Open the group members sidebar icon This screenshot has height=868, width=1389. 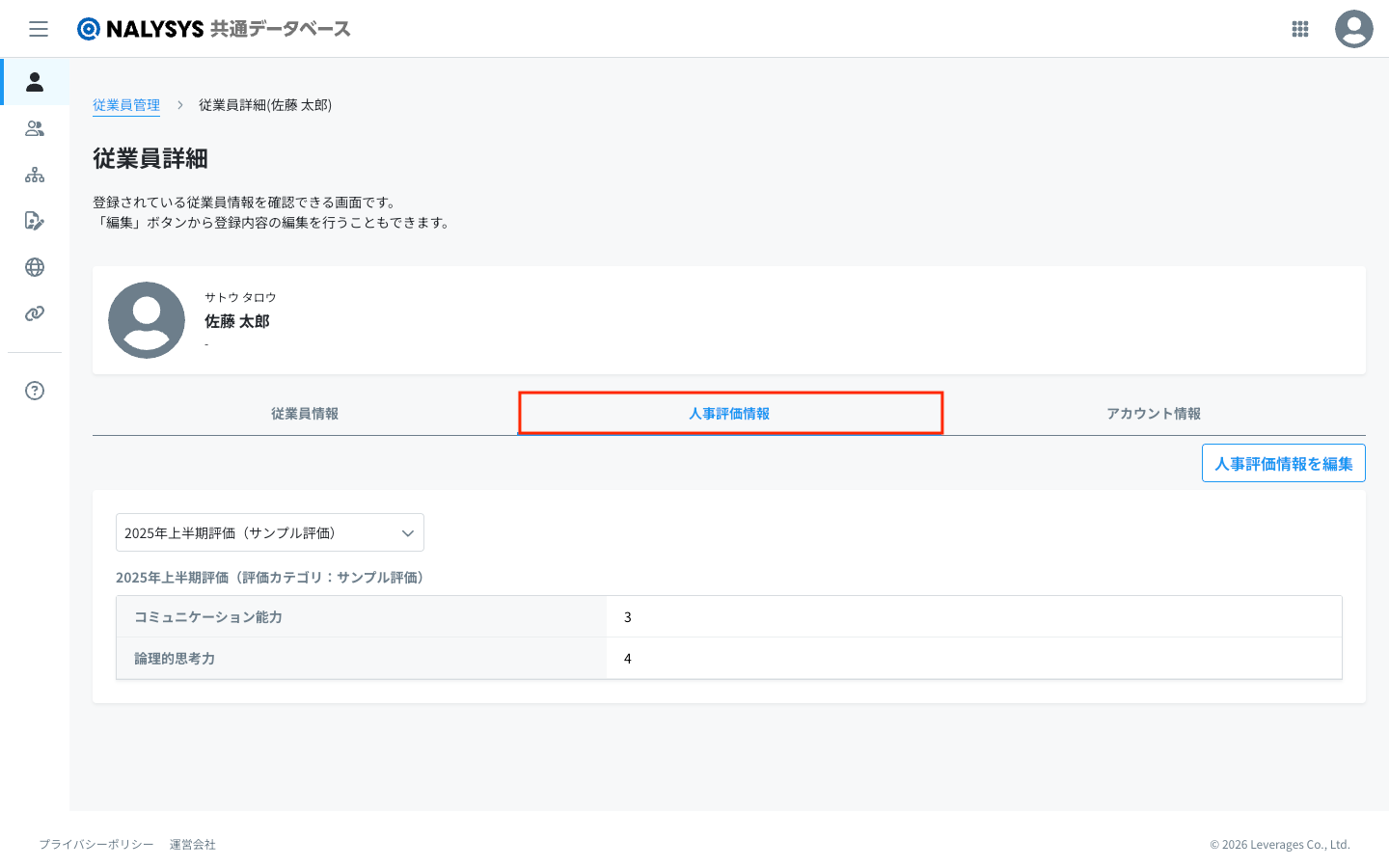[35, 128]
